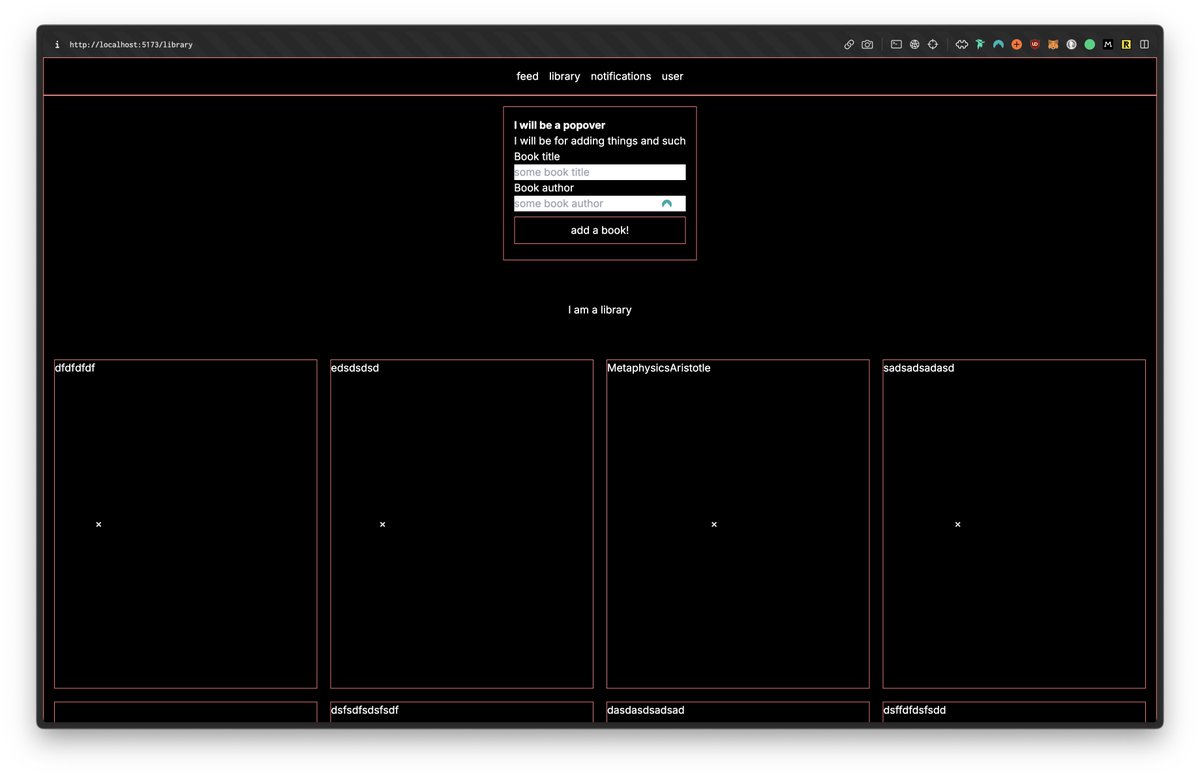Delete MetaphysicsAristotle book using its x
The height and width of the screenshot is (777, 1200).
coord(714,524)
